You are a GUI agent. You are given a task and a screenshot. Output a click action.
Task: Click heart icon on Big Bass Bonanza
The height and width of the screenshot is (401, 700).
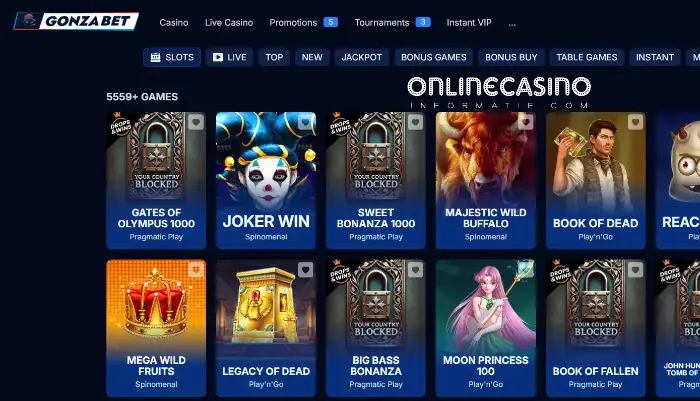click(x=415, y=270)
